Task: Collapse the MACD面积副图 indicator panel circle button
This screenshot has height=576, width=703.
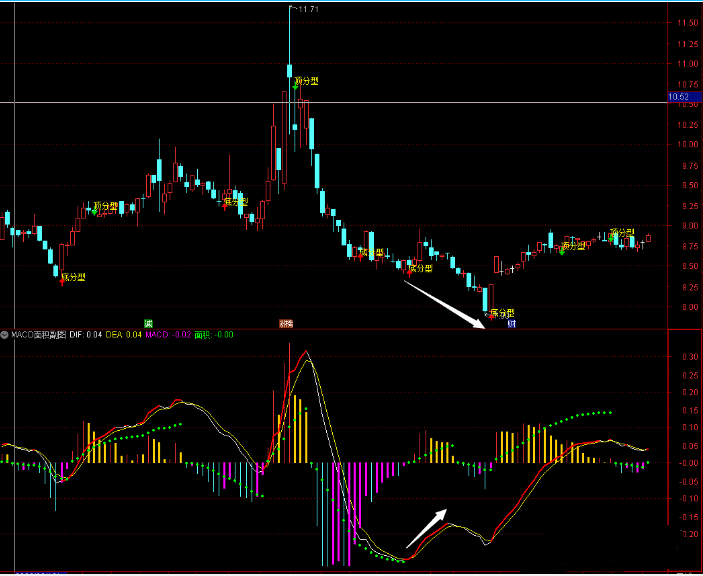Action: pos(4,335)
